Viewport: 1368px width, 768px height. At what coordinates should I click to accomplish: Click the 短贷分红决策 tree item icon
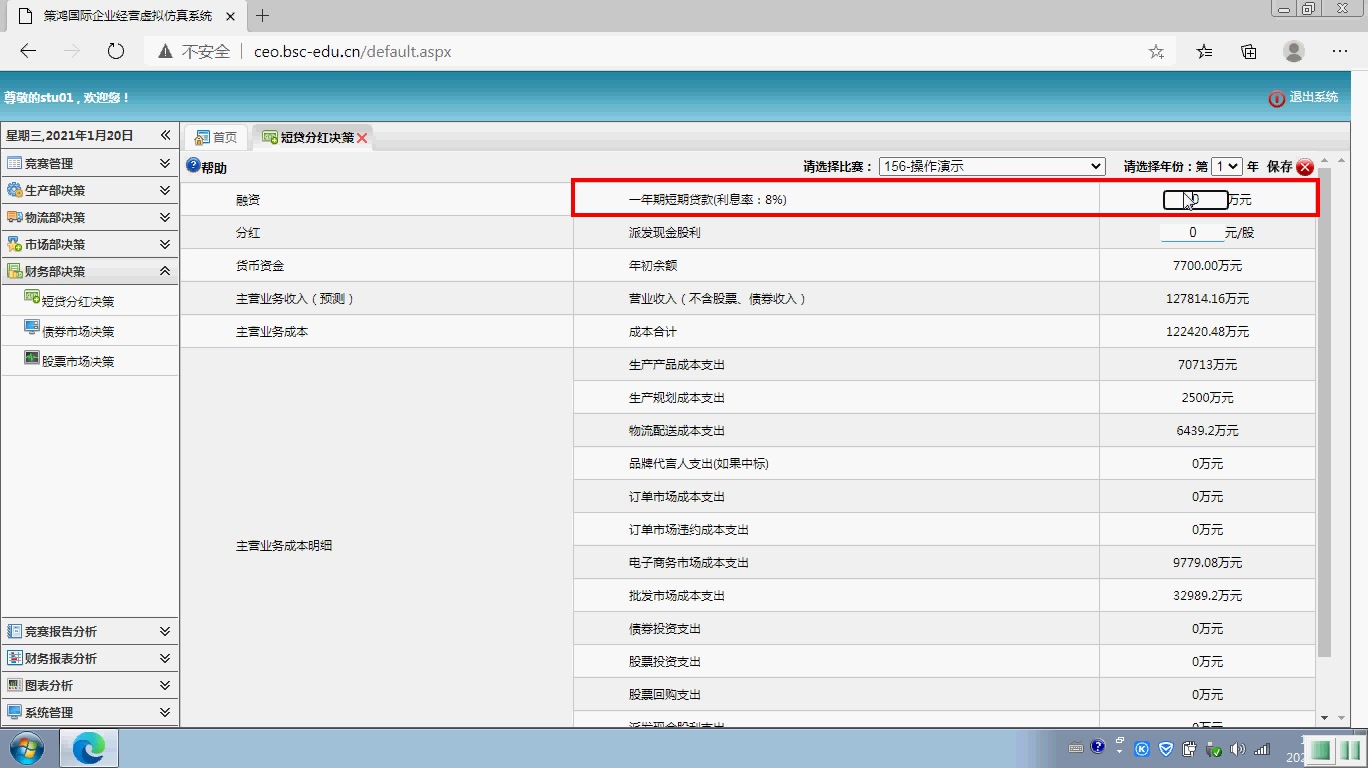pos(32,298)
